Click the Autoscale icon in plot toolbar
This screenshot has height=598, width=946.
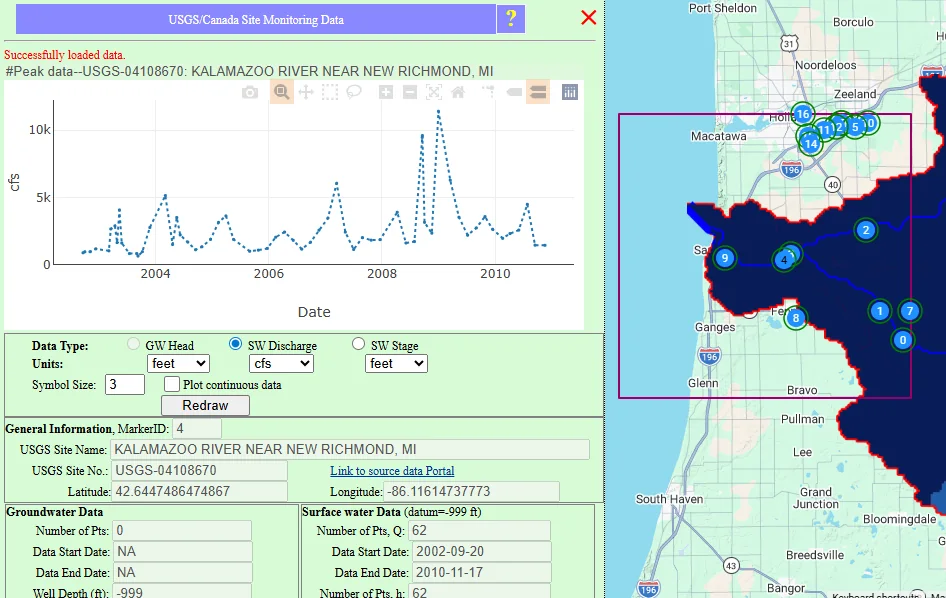434,92
